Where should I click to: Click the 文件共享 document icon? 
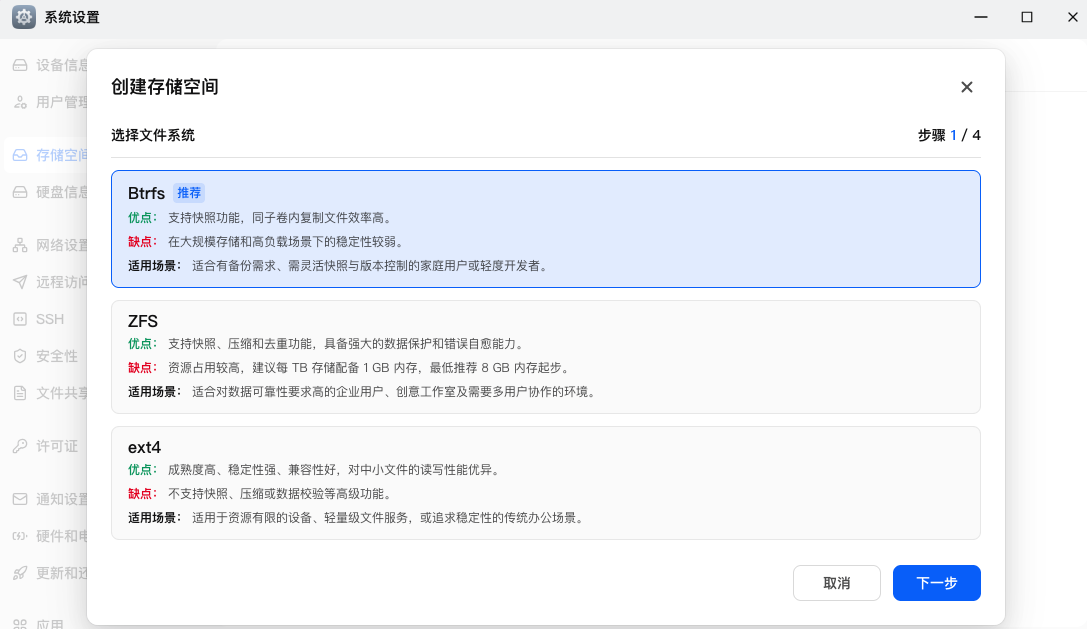(x=22, y=392)
